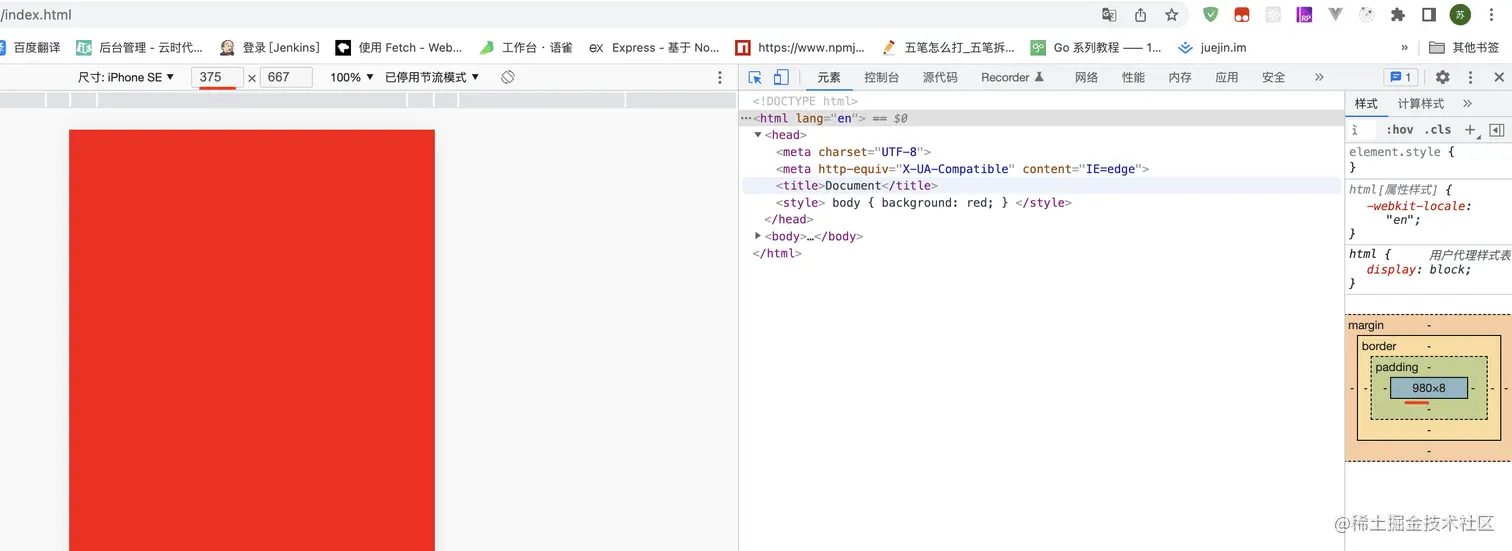Screen dimensions: 1512x551
Task: Show more DevTools tabs chevron
Action: click(1319, 77)
